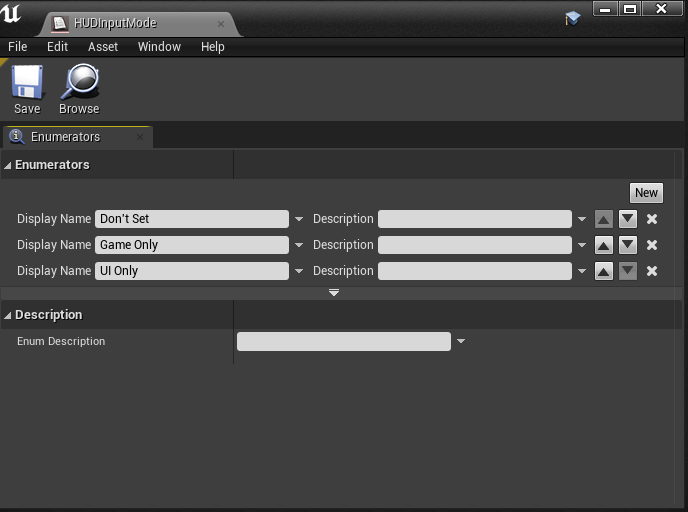Open Enum Description dropdown arrow

461,341
